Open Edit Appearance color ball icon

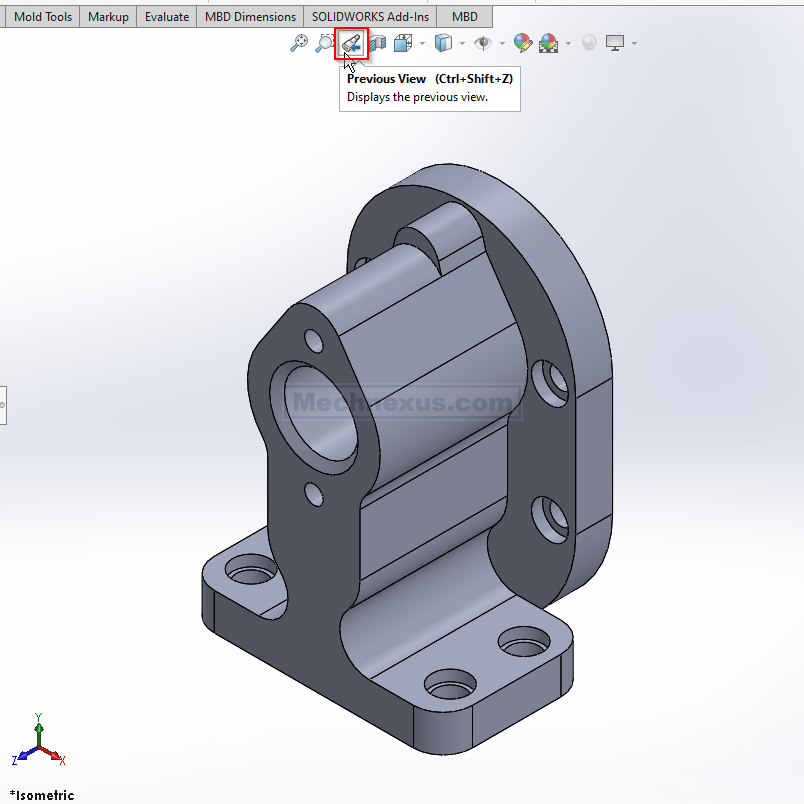(522, 43)
